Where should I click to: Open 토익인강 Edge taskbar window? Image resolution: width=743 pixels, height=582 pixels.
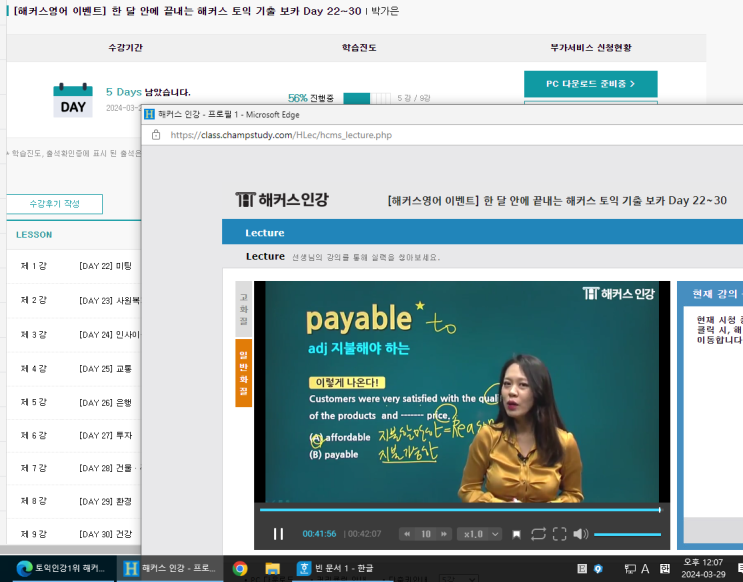click(x=59, y=568)
